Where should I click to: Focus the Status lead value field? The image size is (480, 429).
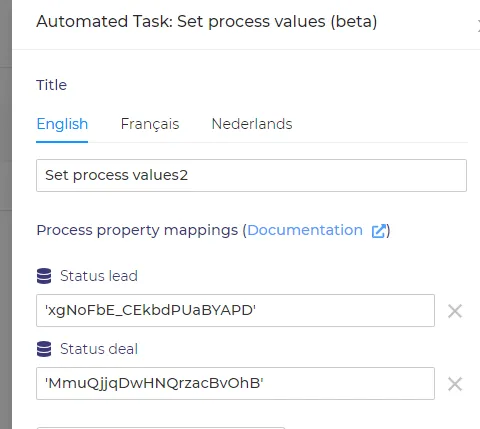click(x=235, y=310)
